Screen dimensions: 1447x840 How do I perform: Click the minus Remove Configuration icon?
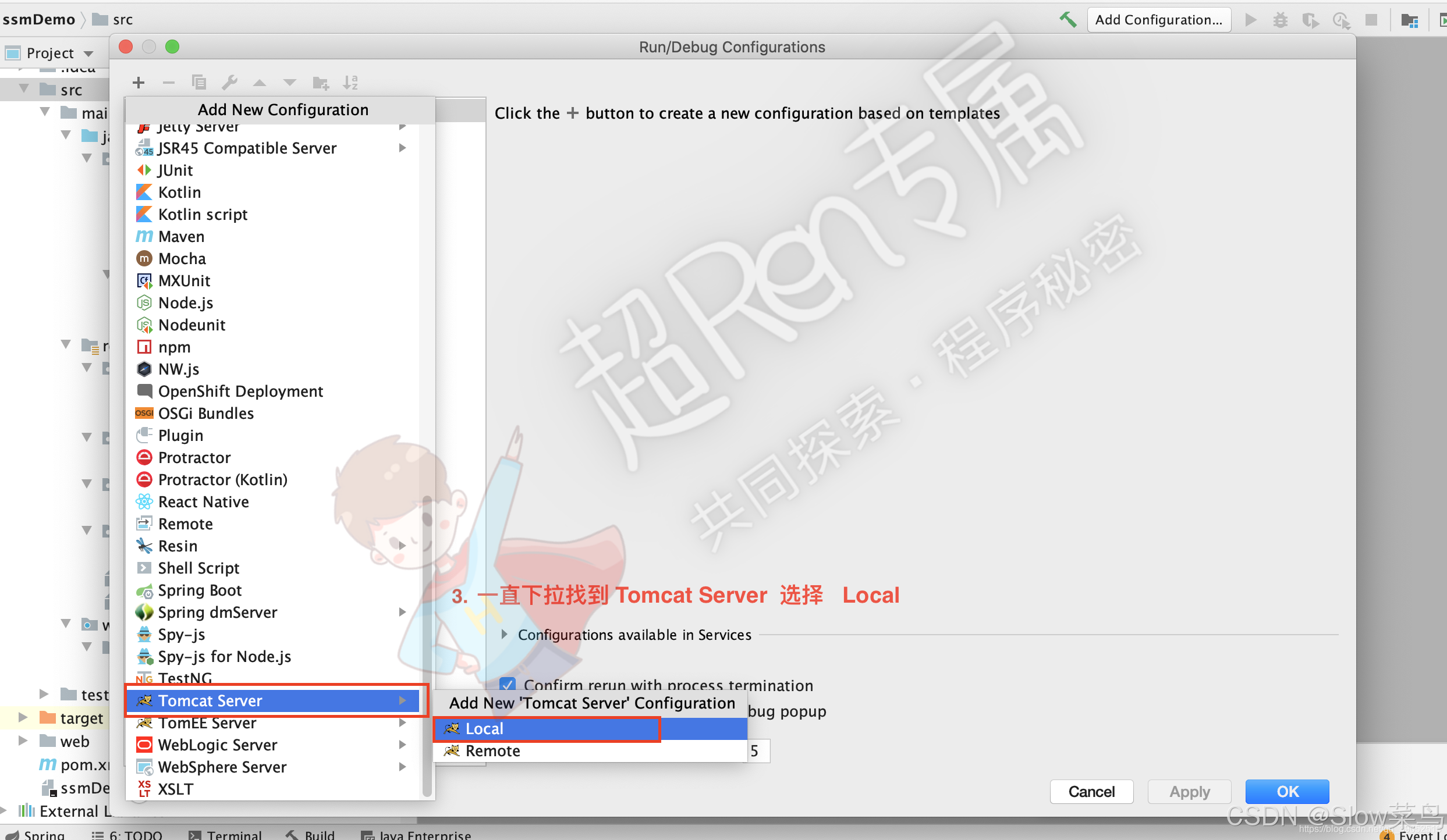pyautogui.click(x=169, y=83)
